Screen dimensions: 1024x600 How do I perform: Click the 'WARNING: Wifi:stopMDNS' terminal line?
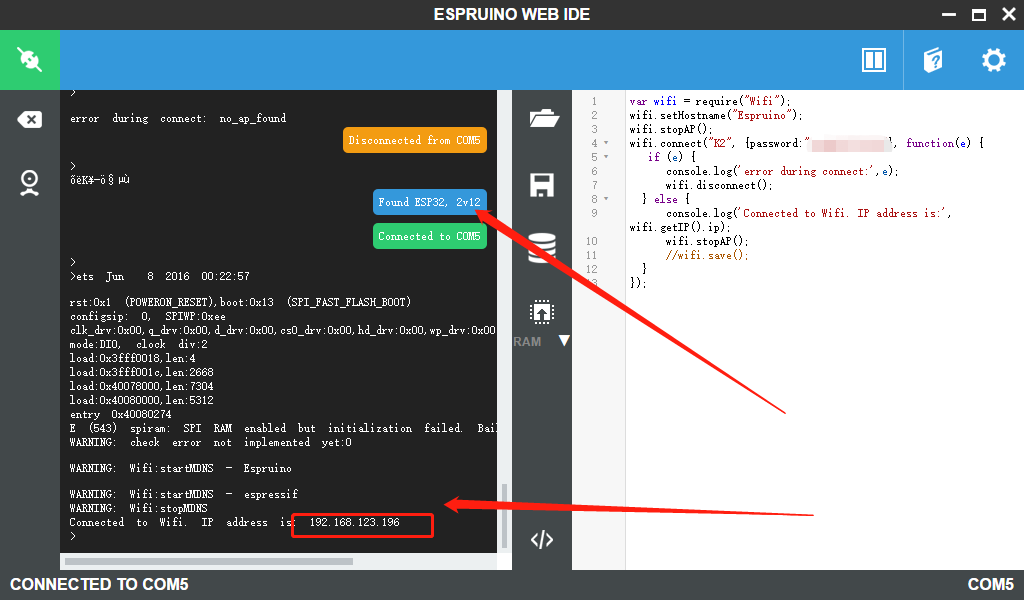click(138, 508)
